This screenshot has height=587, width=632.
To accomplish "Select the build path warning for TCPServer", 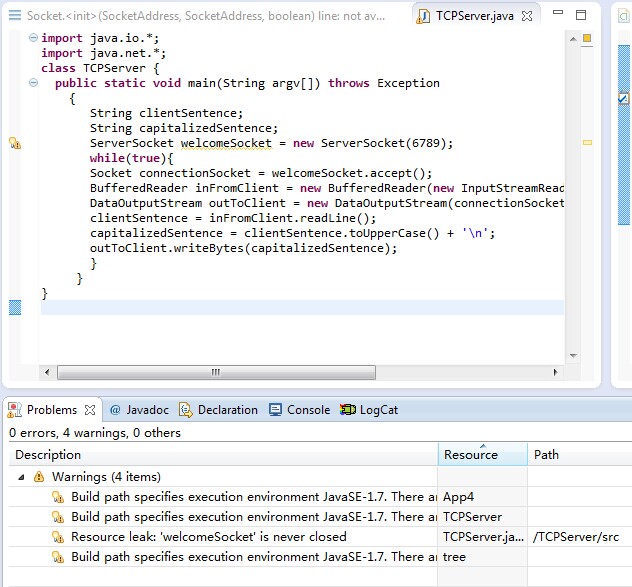I will point(254,516).
